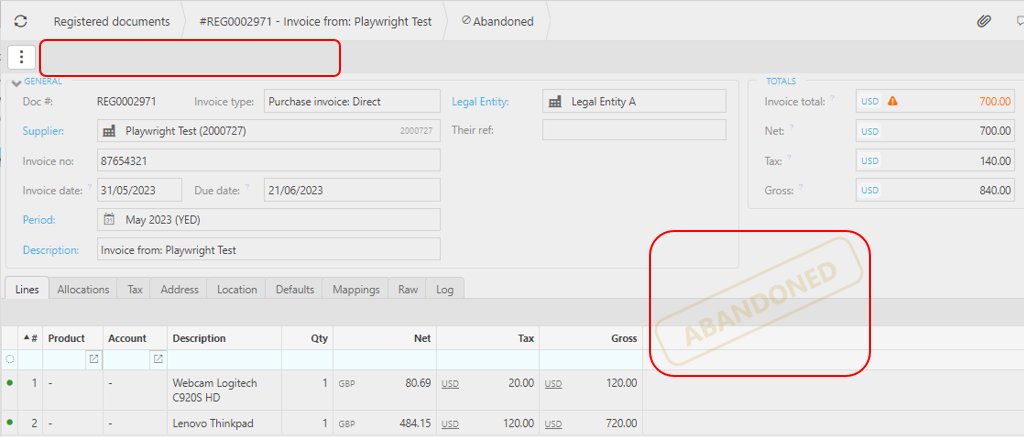1024x437 pixels.
Task: Click the green status dot on line 2
Action: [x=10, y=423]
